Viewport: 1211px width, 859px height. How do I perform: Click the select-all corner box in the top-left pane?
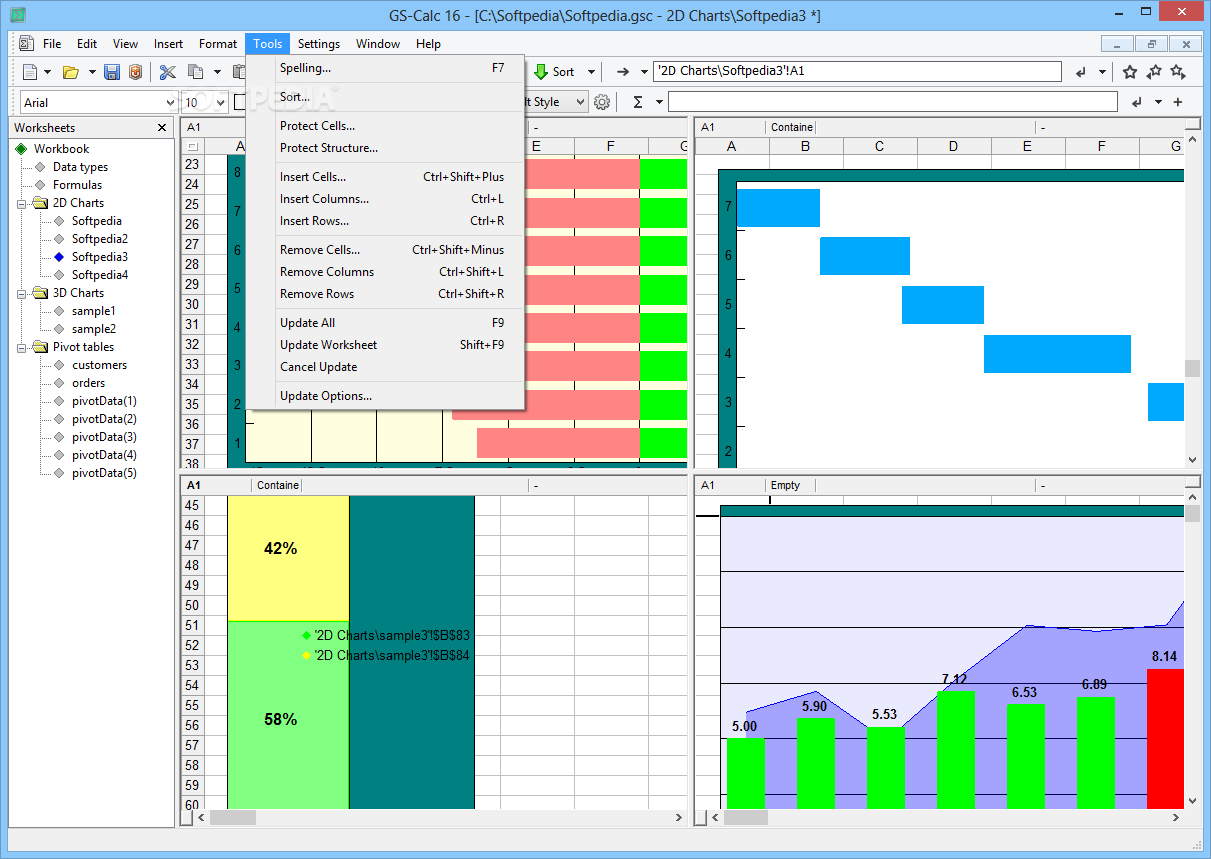click(x=192, y=147)
